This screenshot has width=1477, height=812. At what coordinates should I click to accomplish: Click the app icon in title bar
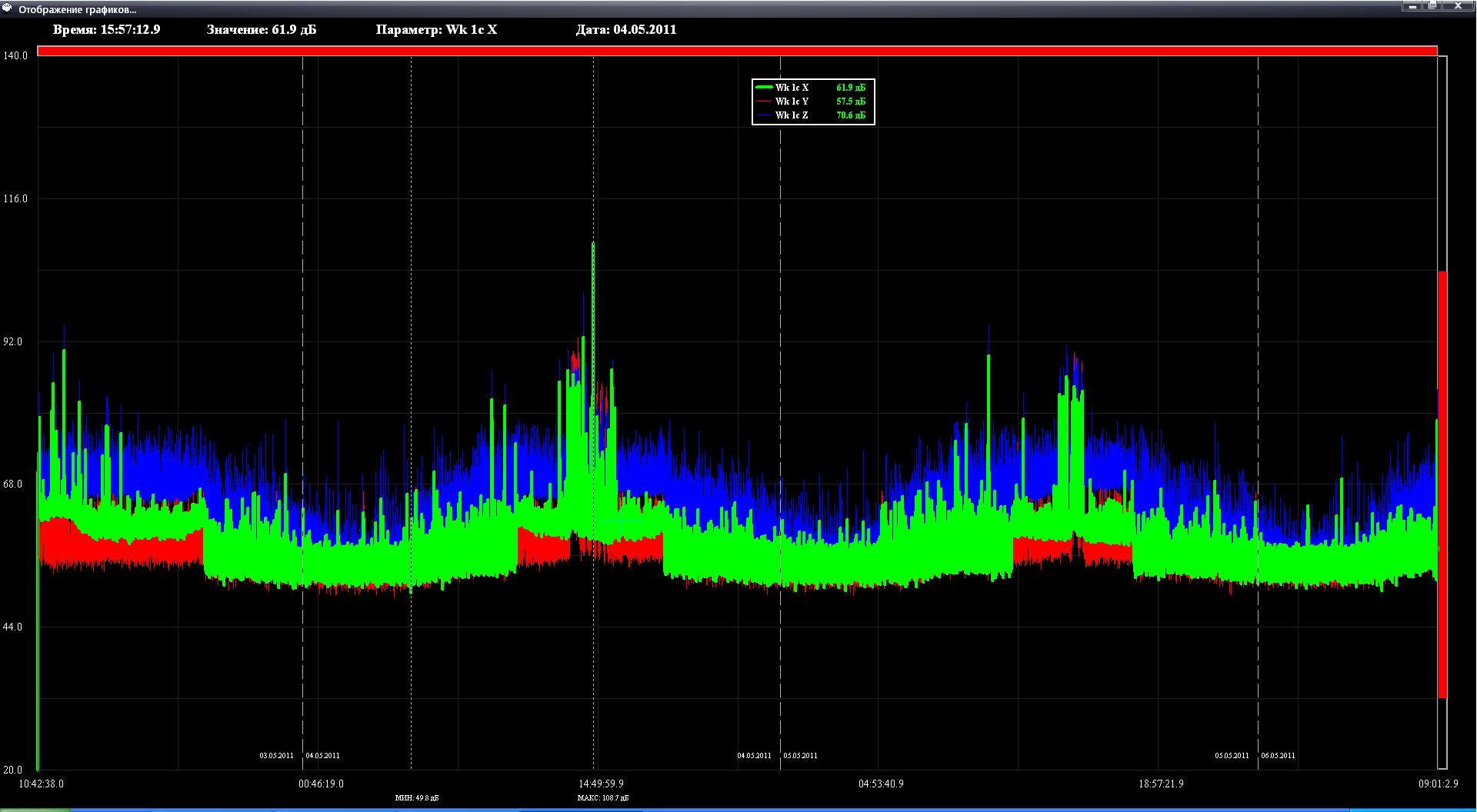(x=8, y=8)
